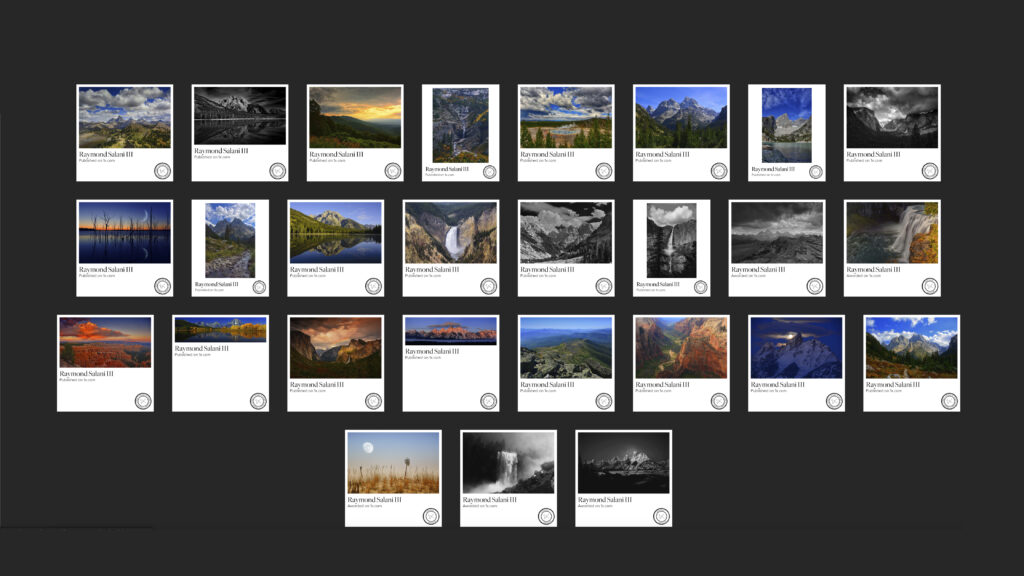Open the crescent moon over lake photo
Viewport: 1024px width, 576px height.
click(125, 233)
